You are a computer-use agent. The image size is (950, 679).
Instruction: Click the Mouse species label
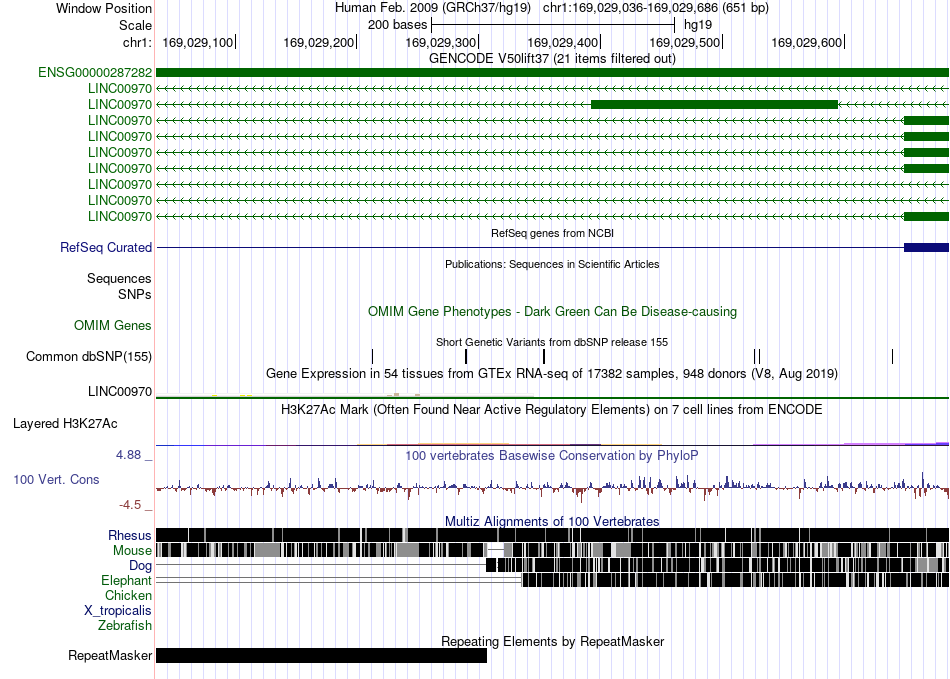pyautogui.click(x=132, y=551)
